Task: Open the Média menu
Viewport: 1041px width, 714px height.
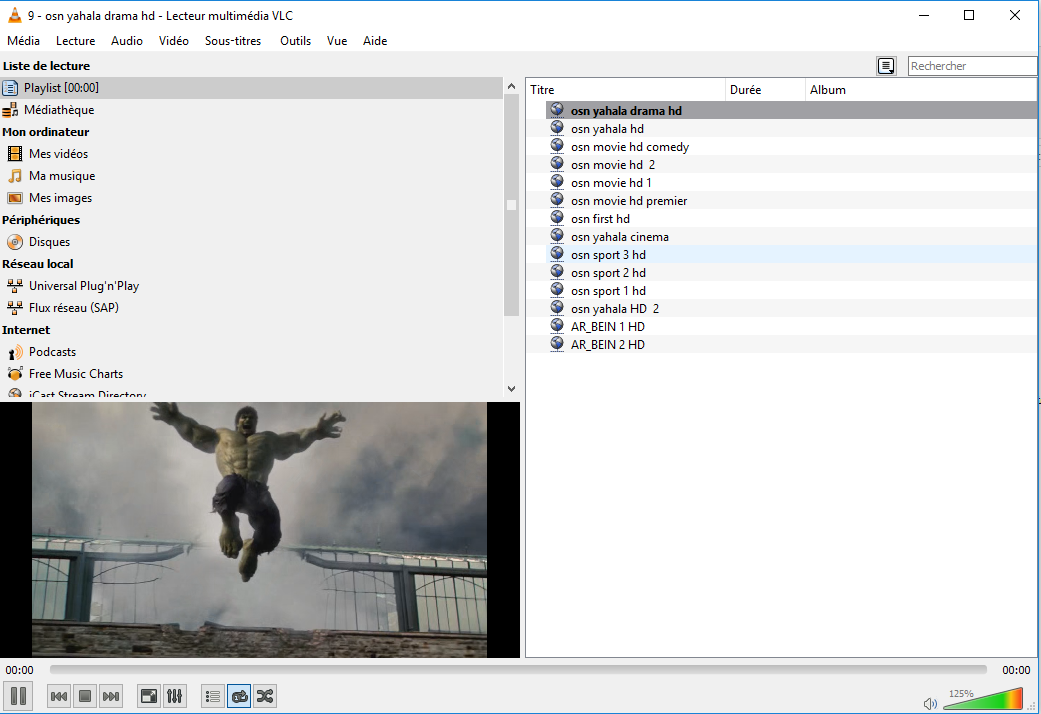Action: pyautogui.click(x=23, y=41)
